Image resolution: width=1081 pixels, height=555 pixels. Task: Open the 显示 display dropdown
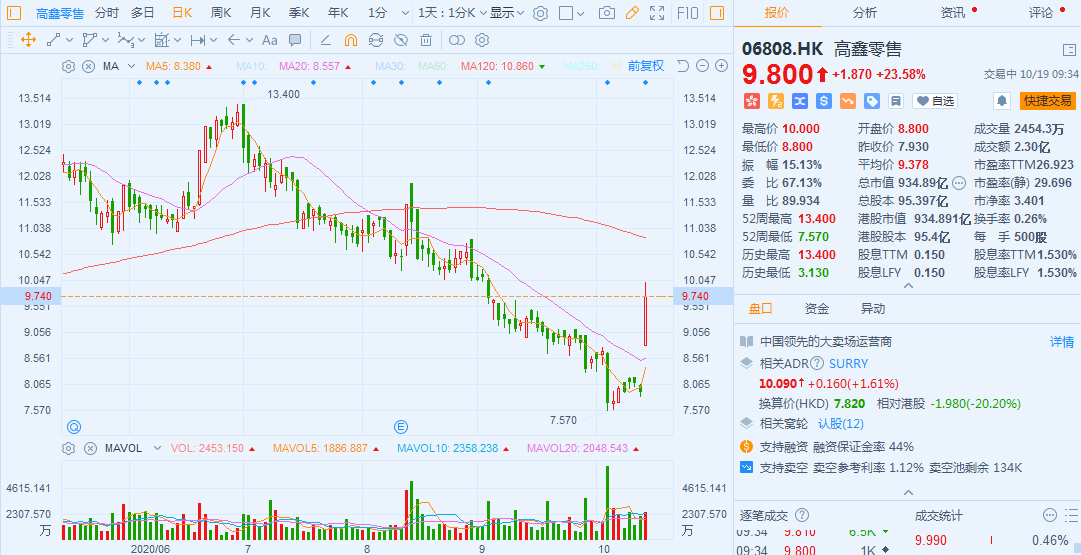click(507, 12)
